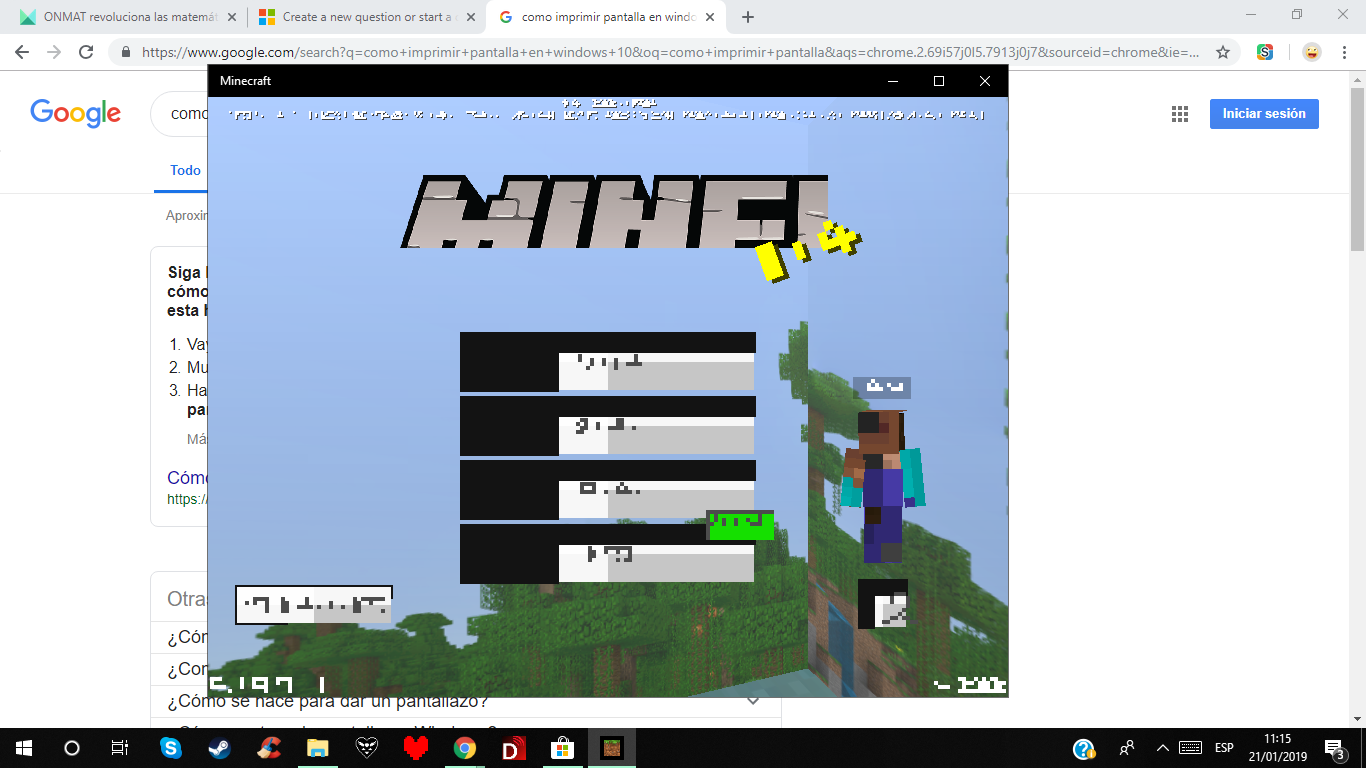This screenshot has height=768, width=1366.
Task: Focus Minecraft via its taskbar icon
Action: coord(611,748)
